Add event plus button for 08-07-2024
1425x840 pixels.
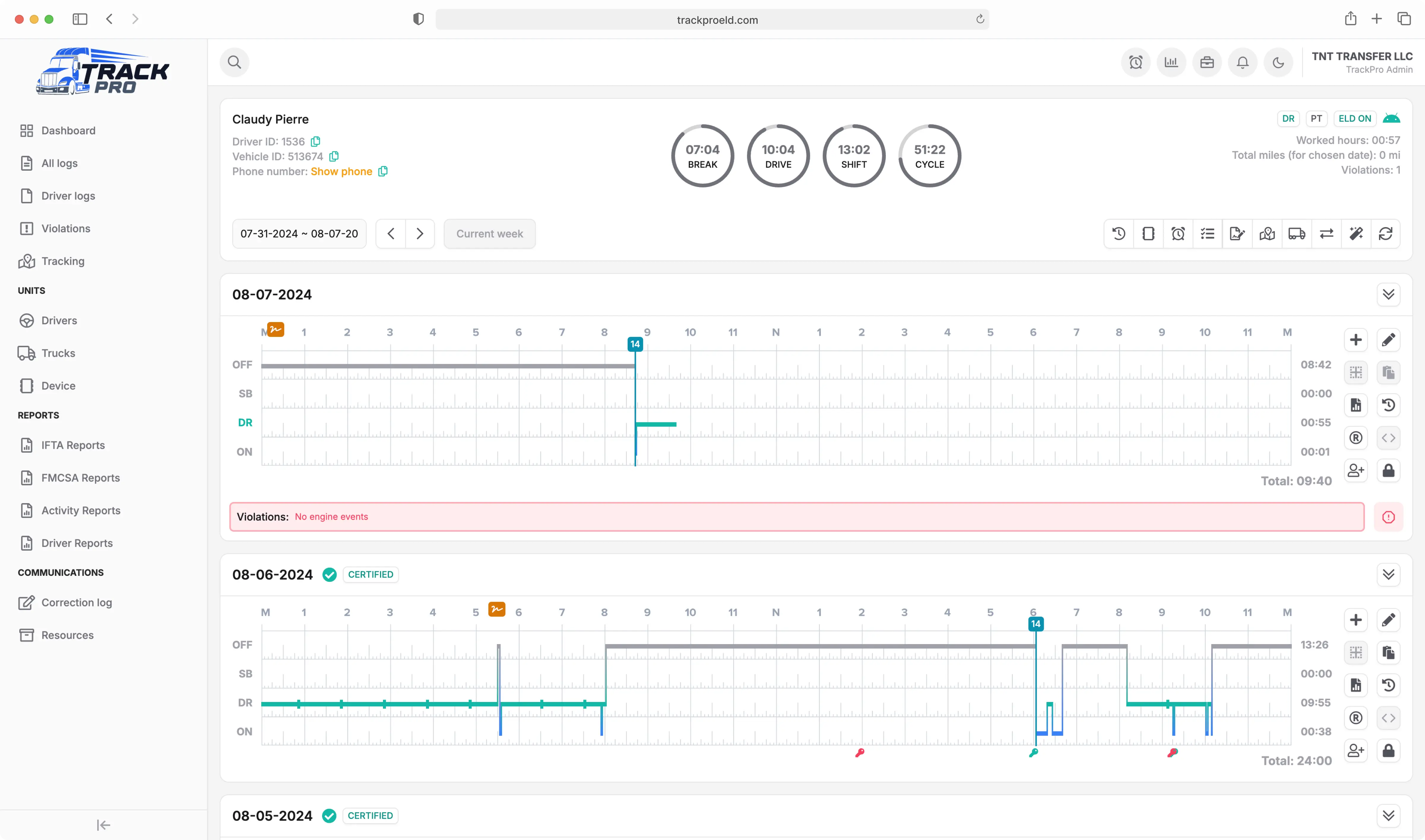point(1355,340)
